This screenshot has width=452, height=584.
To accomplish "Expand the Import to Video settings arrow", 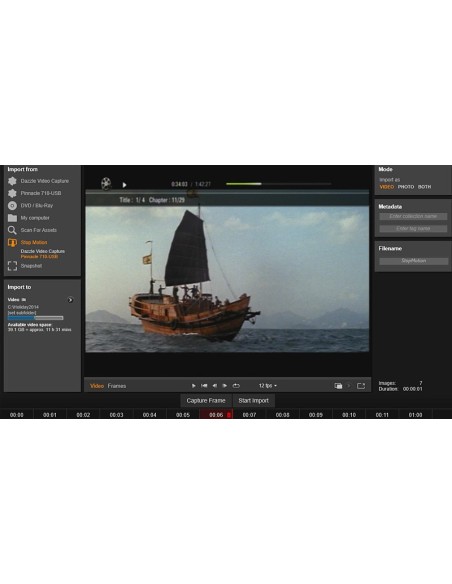I will click(70, 300).
